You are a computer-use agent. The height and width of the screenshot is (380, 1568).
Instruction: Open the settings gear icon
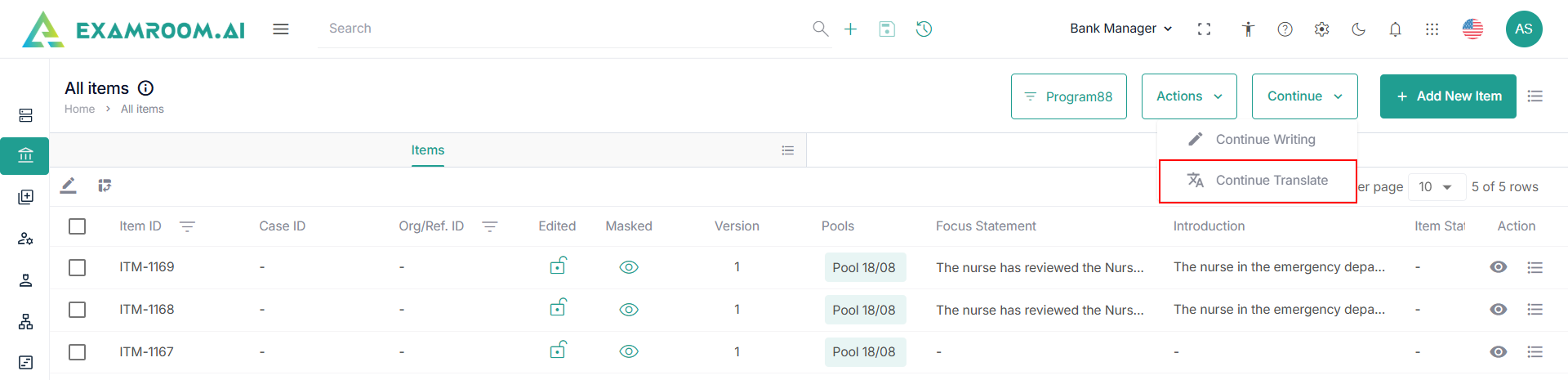pos(1321,29)
